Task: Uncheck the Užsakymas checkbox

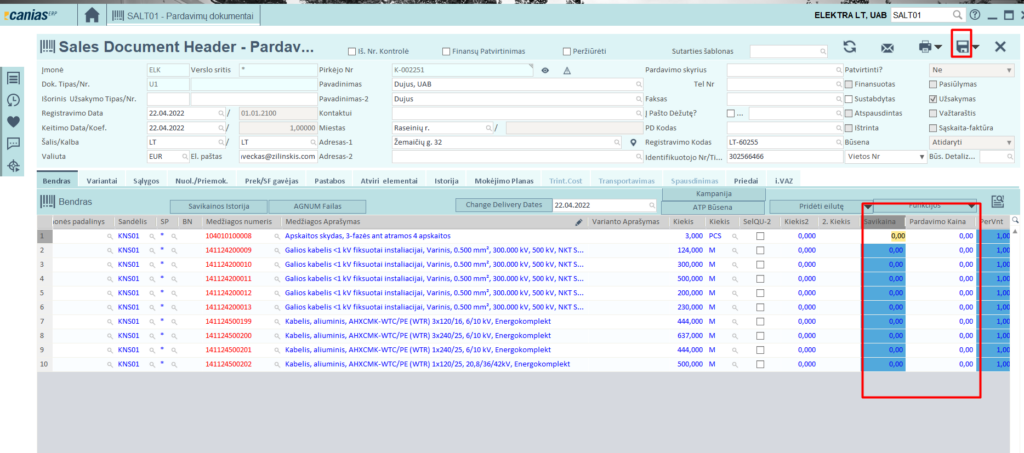Action: 849,99
